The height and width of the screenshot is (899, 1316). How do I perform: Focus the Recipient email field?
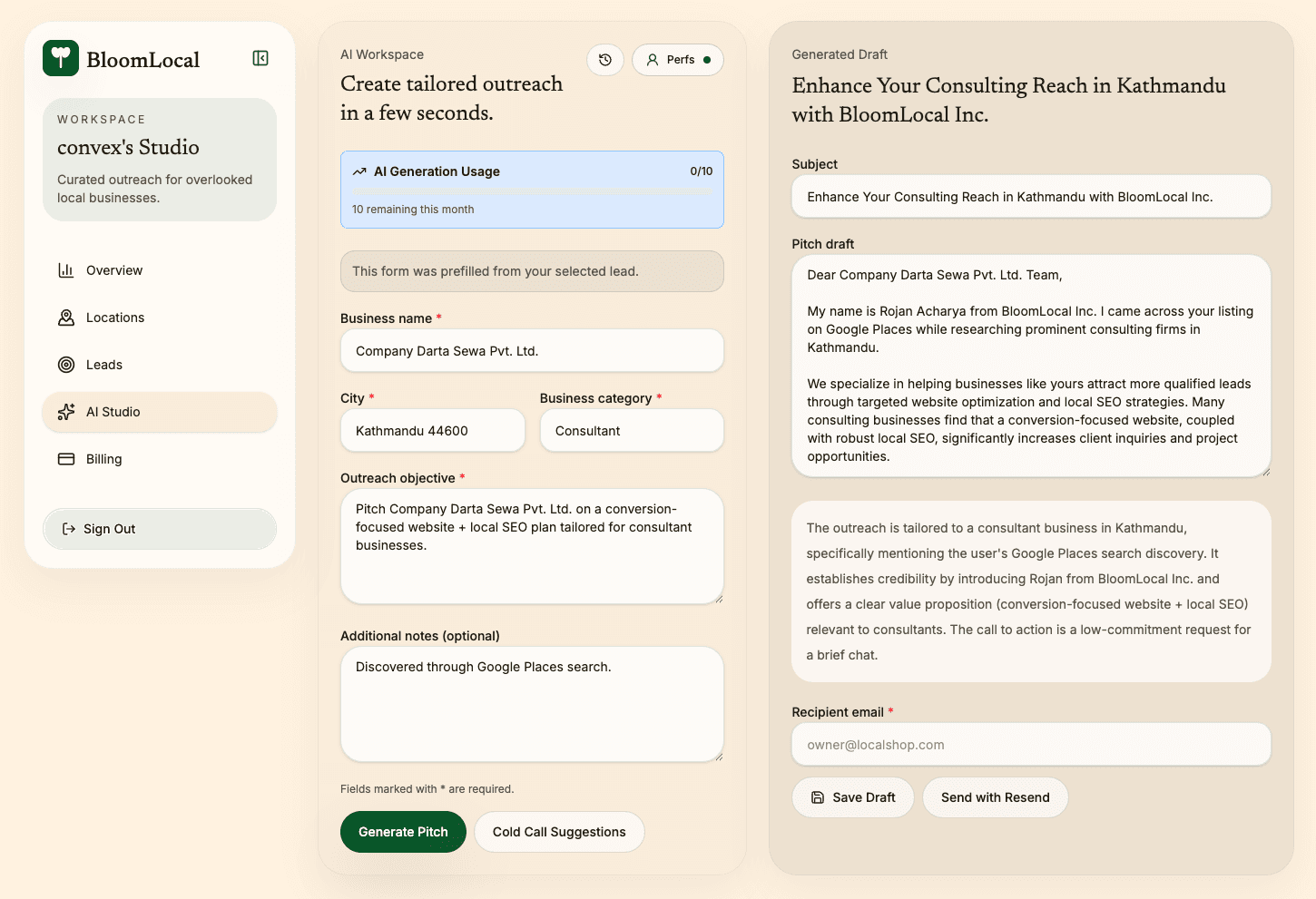click(1031, 745)
